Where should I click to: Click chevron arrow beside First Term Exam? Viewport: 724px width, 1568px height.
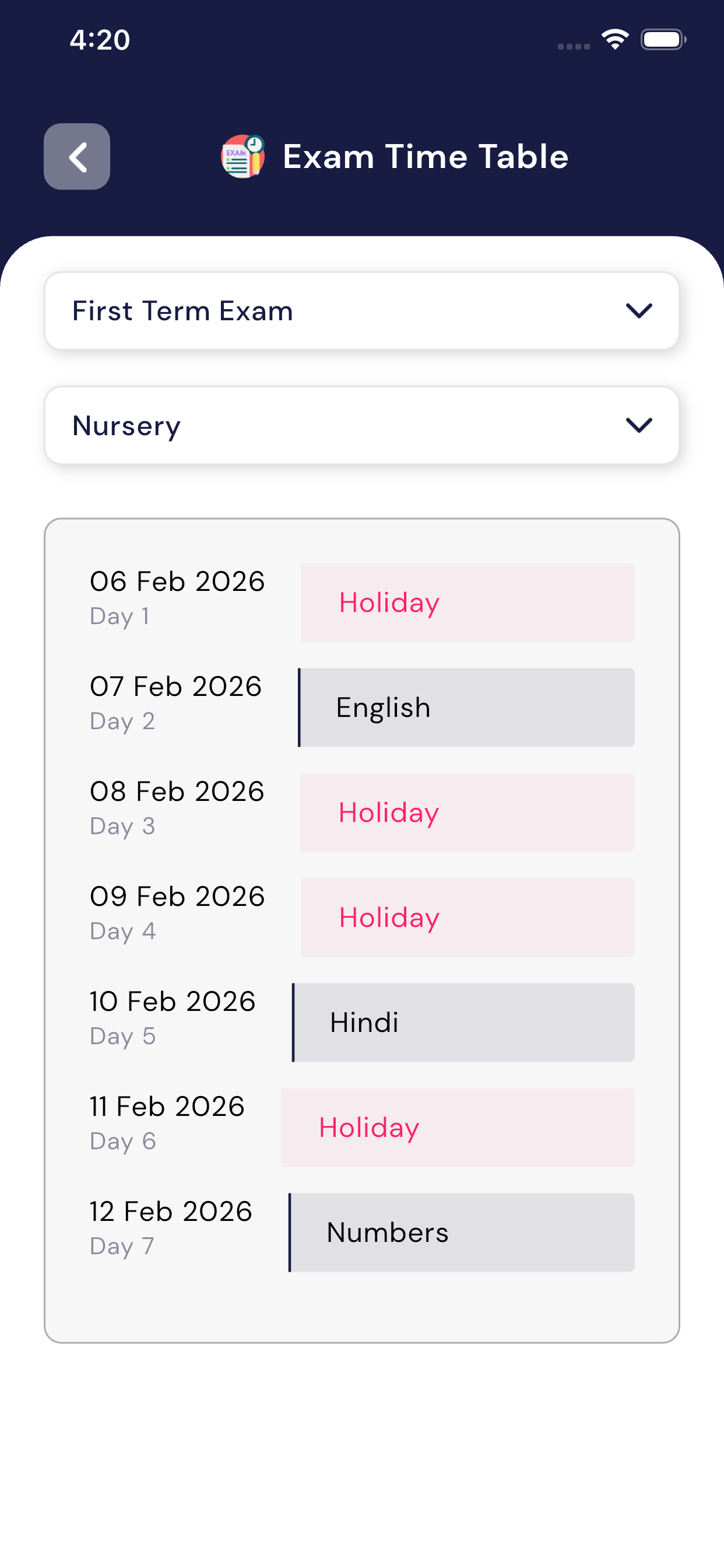[639, 310]
